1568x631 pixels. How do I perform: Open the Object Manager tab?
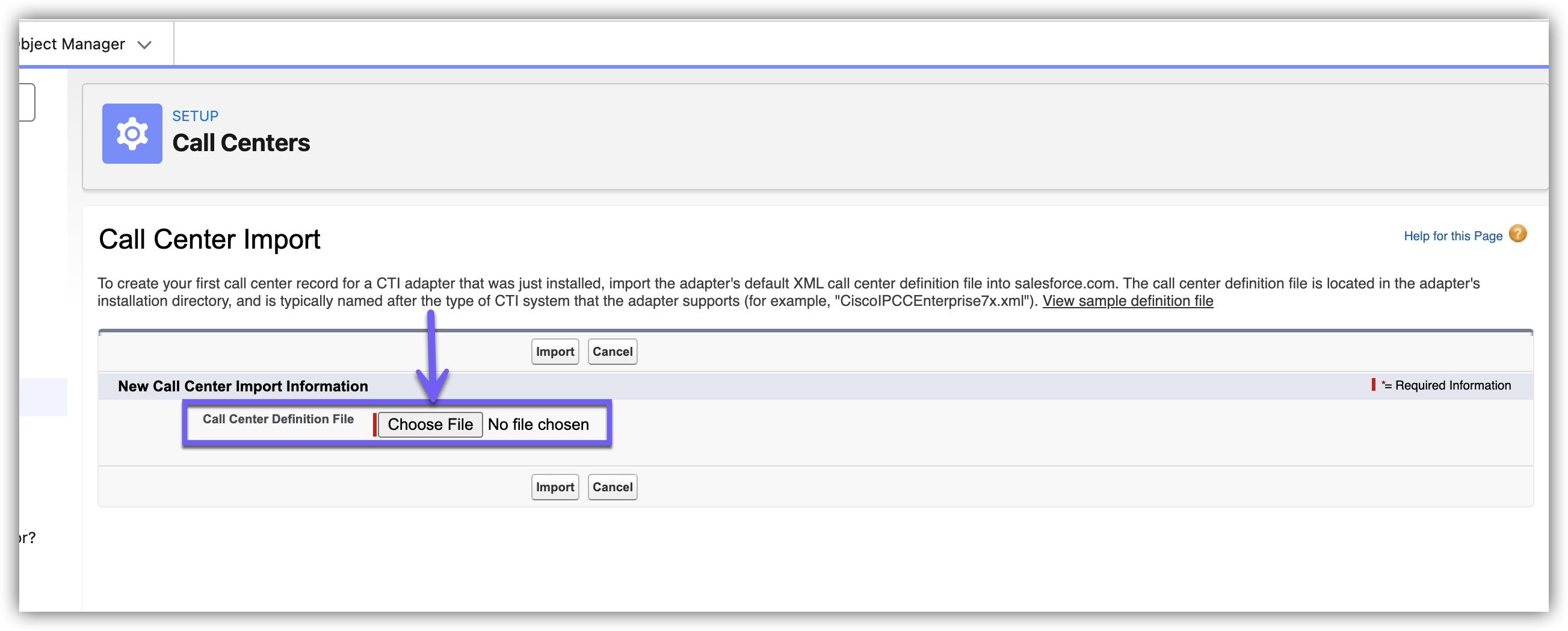pos(72,45)
